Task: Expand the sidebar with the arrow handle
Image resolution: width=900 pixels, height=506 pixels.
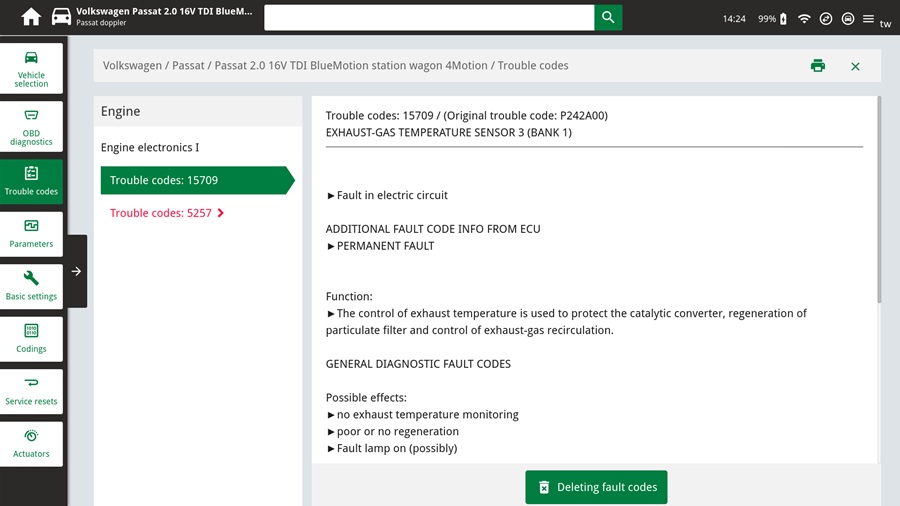Action: click(77, 271)
